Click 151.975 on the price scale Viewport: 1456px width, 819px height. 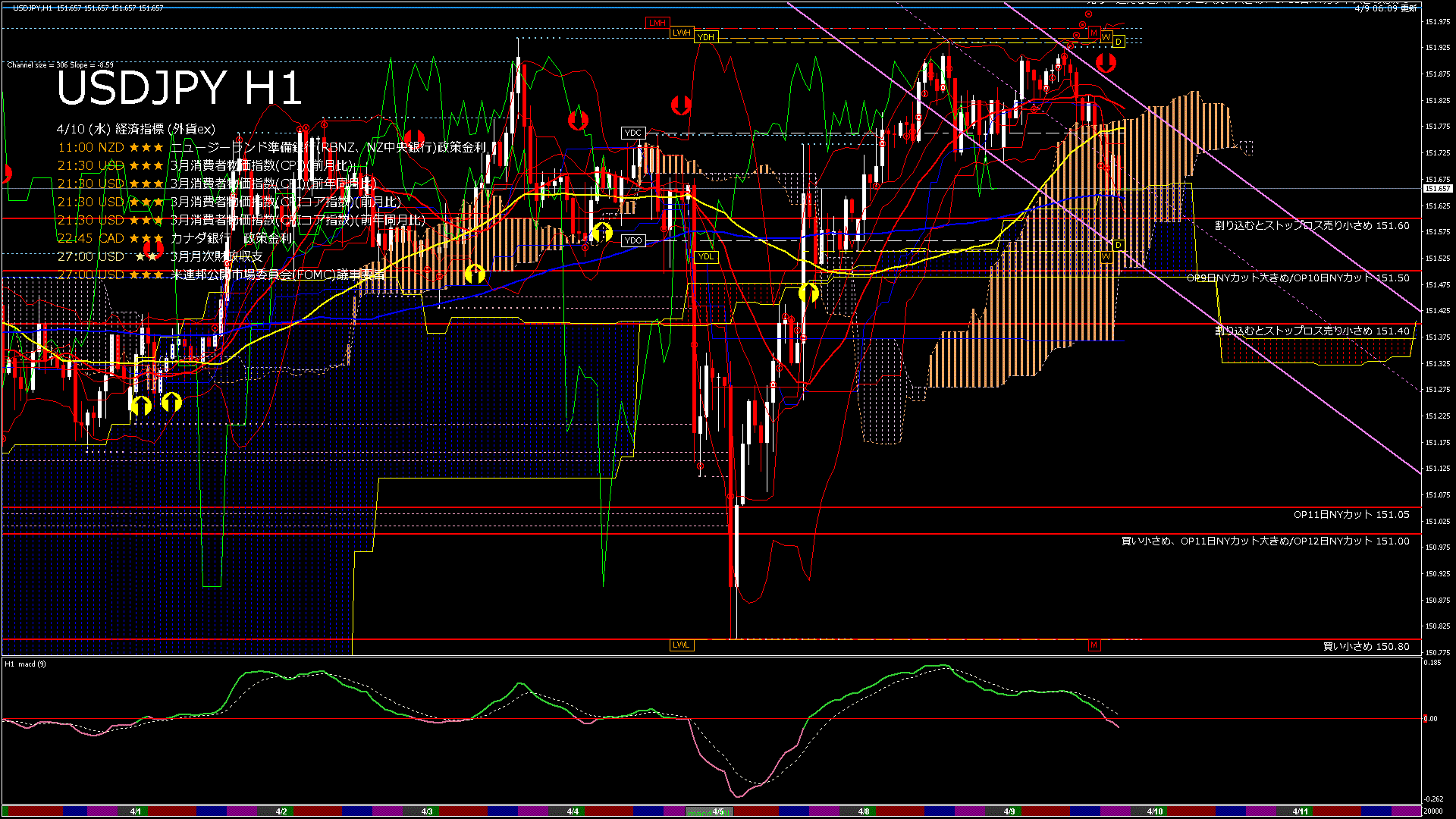coord(1438,21)
